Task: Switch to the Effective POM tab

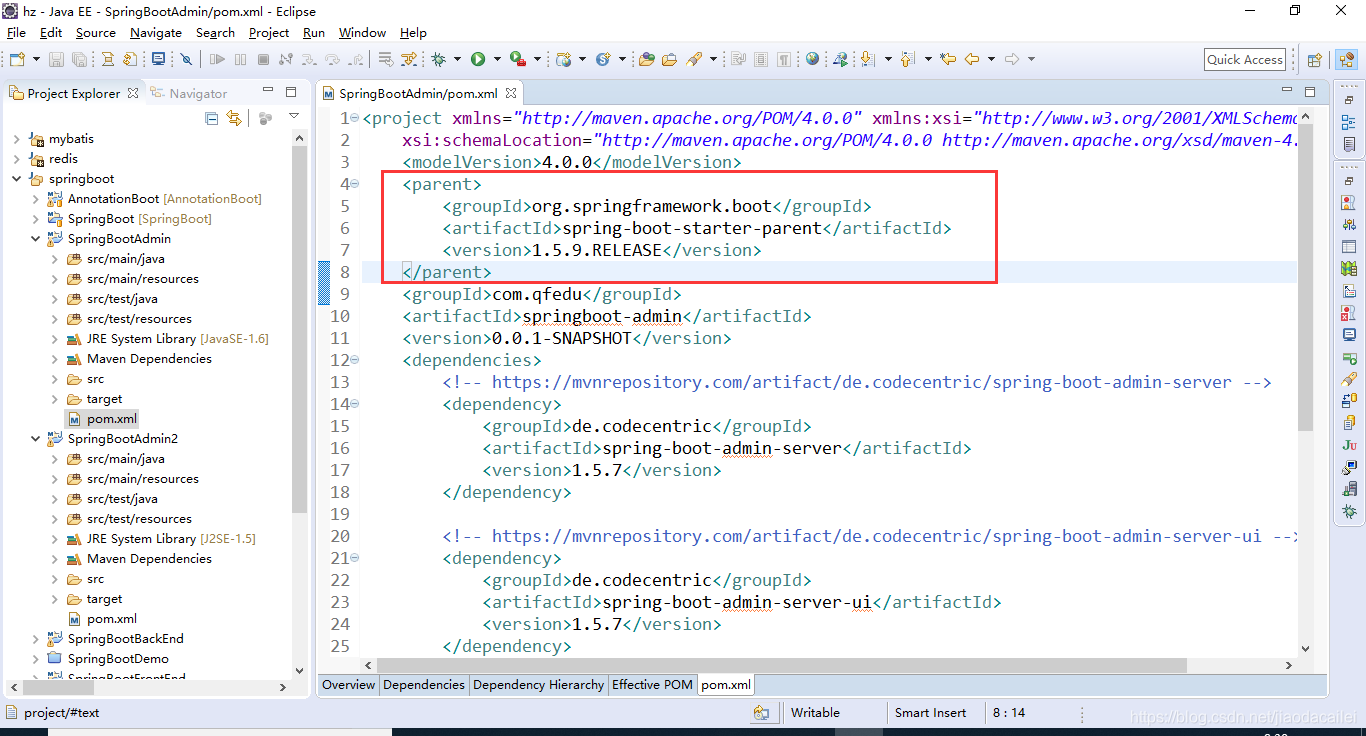Action: (x=652, y=685)
